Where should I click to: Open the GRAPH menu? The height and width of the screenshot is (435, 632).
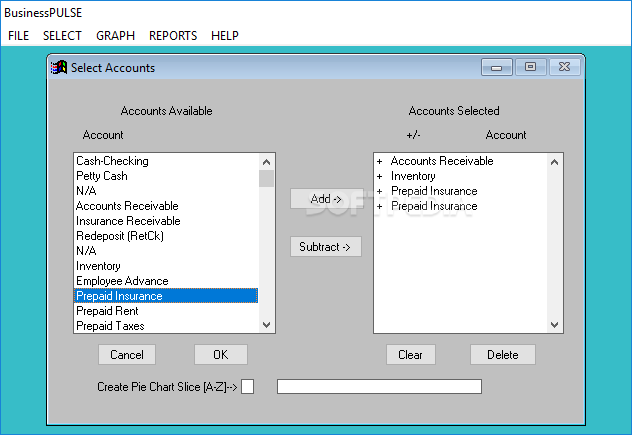click(x=115, y=35)
